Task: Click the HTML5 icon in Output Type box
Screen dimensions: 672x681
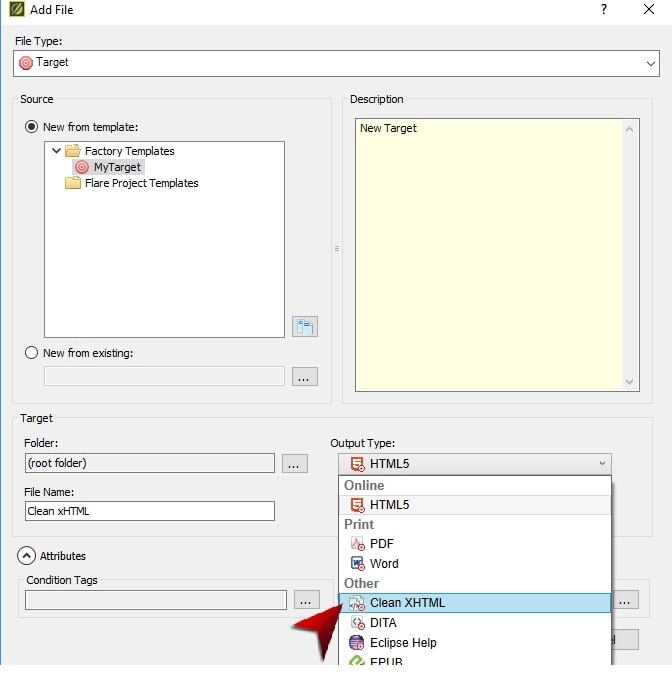Action: 358,464
